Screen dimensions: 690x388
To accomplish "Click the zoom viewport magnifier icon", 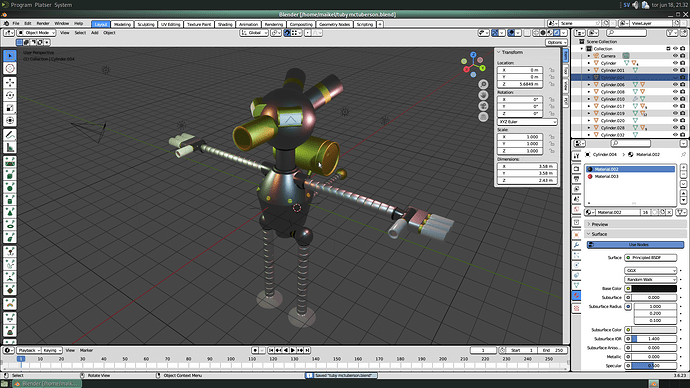I will (x=483, y=84).
